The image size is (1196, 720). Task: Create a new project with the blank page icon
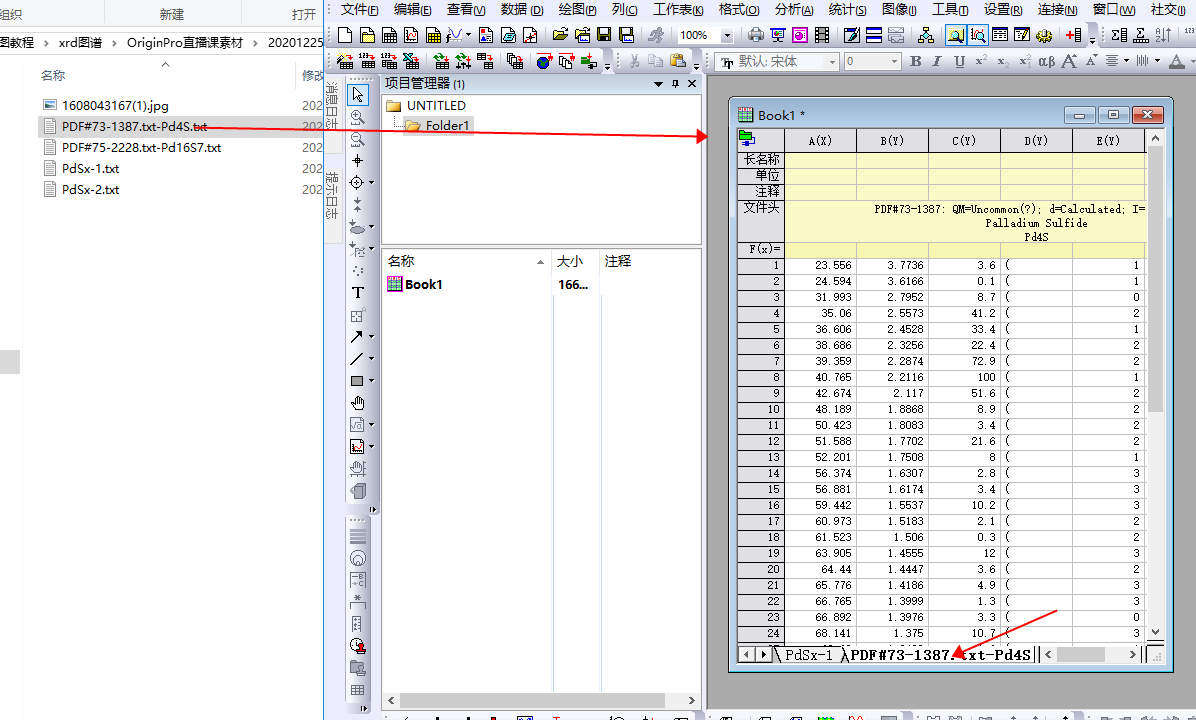pos(345,35)
